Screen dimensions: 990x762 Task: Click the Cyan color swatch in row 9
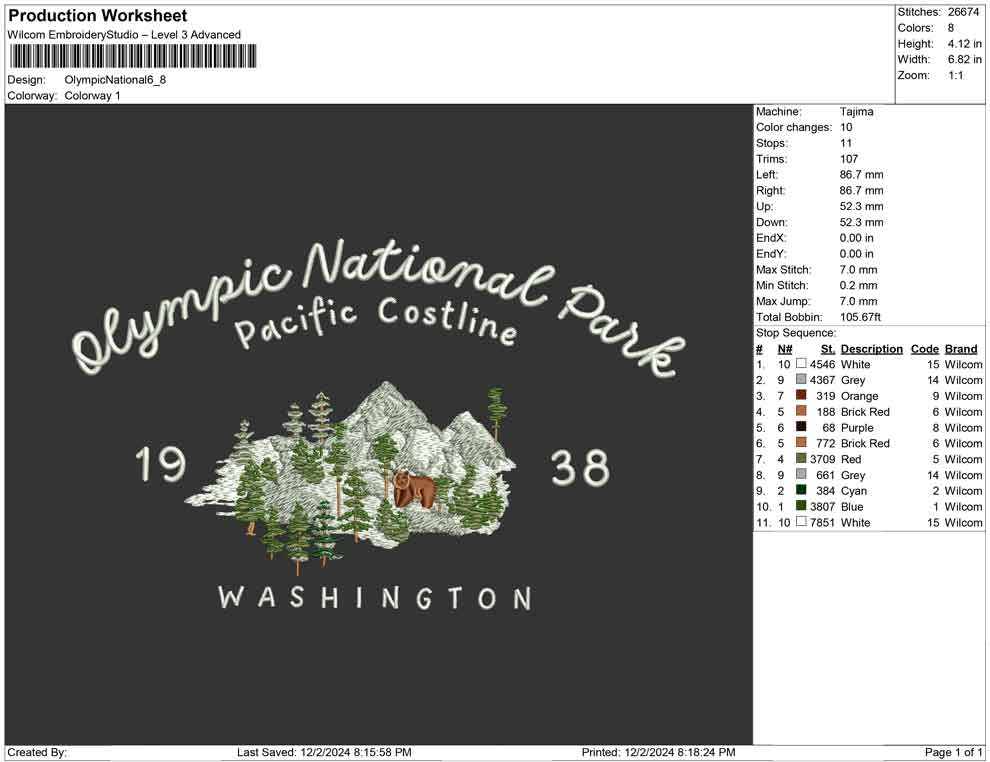point(801,490)
